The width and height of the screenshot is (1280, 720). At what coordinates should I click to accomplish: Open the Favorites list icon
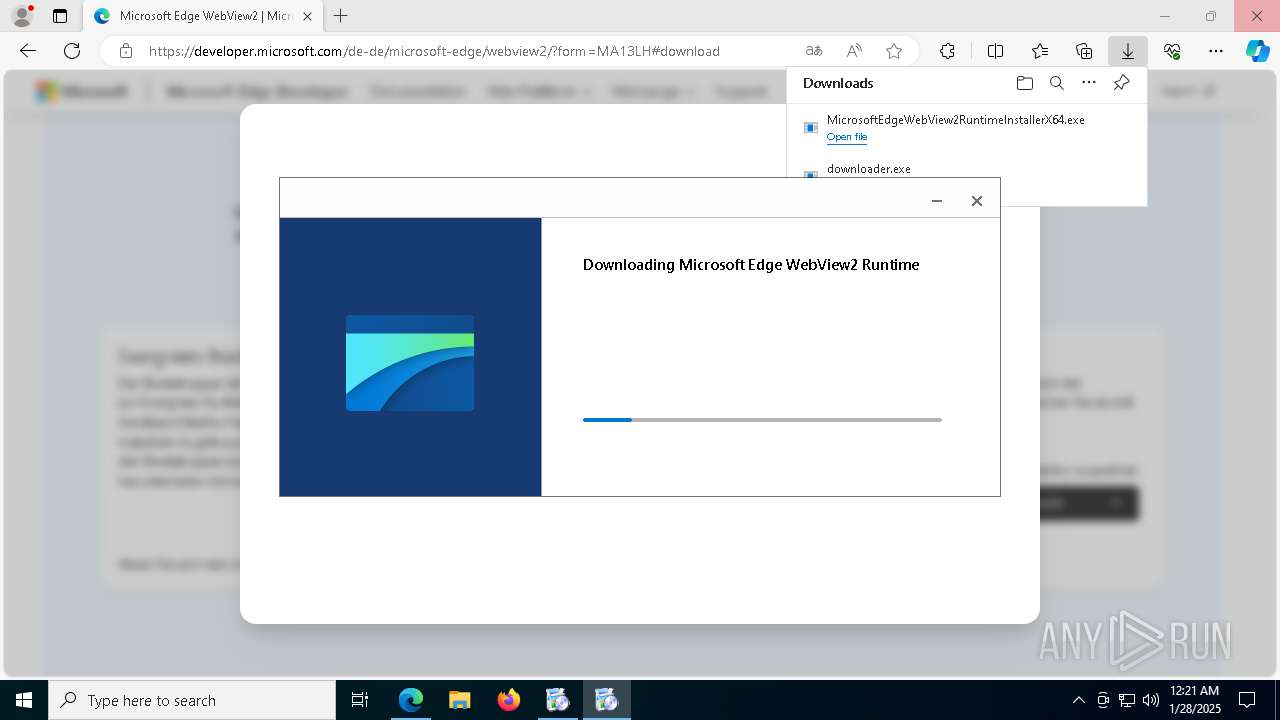click(x=1040, y=51)
